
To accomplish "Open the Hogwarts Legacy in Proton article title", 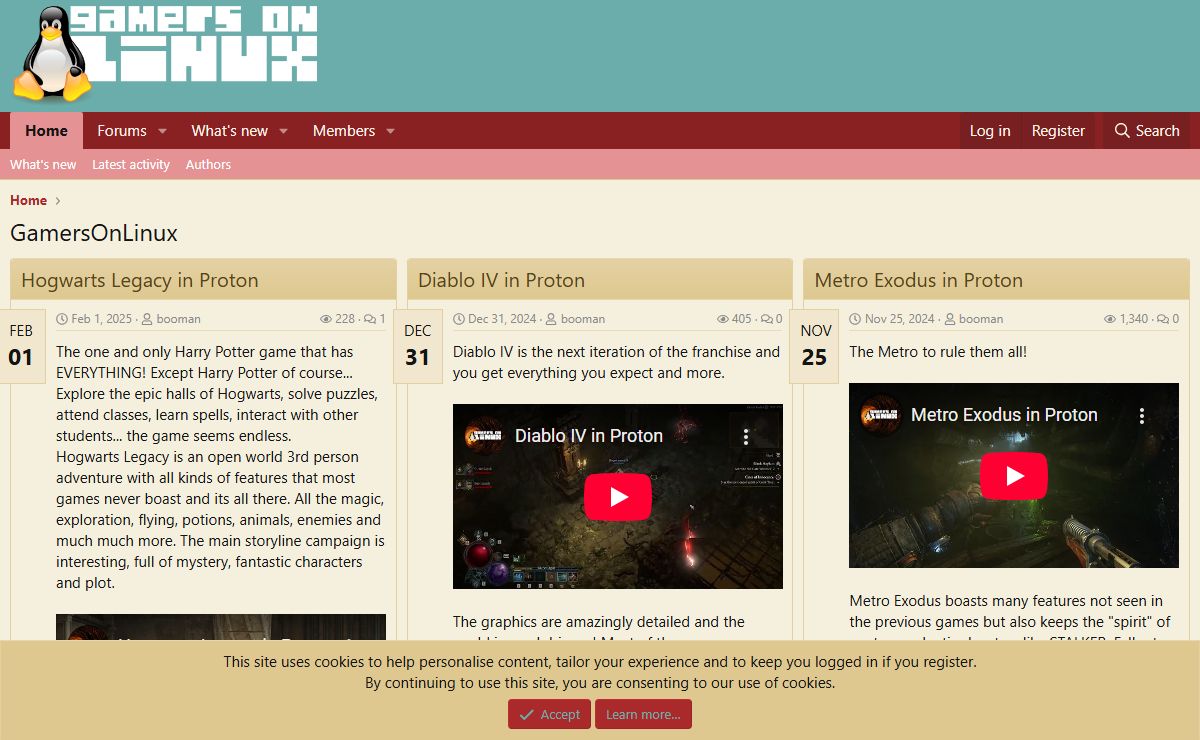I will (x=140, y=280).
